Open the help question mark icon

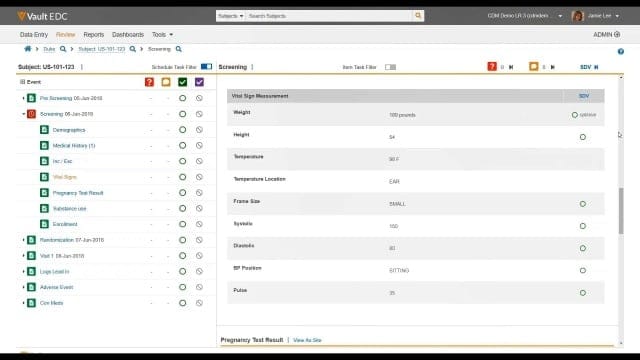click(x=620, y=51)
